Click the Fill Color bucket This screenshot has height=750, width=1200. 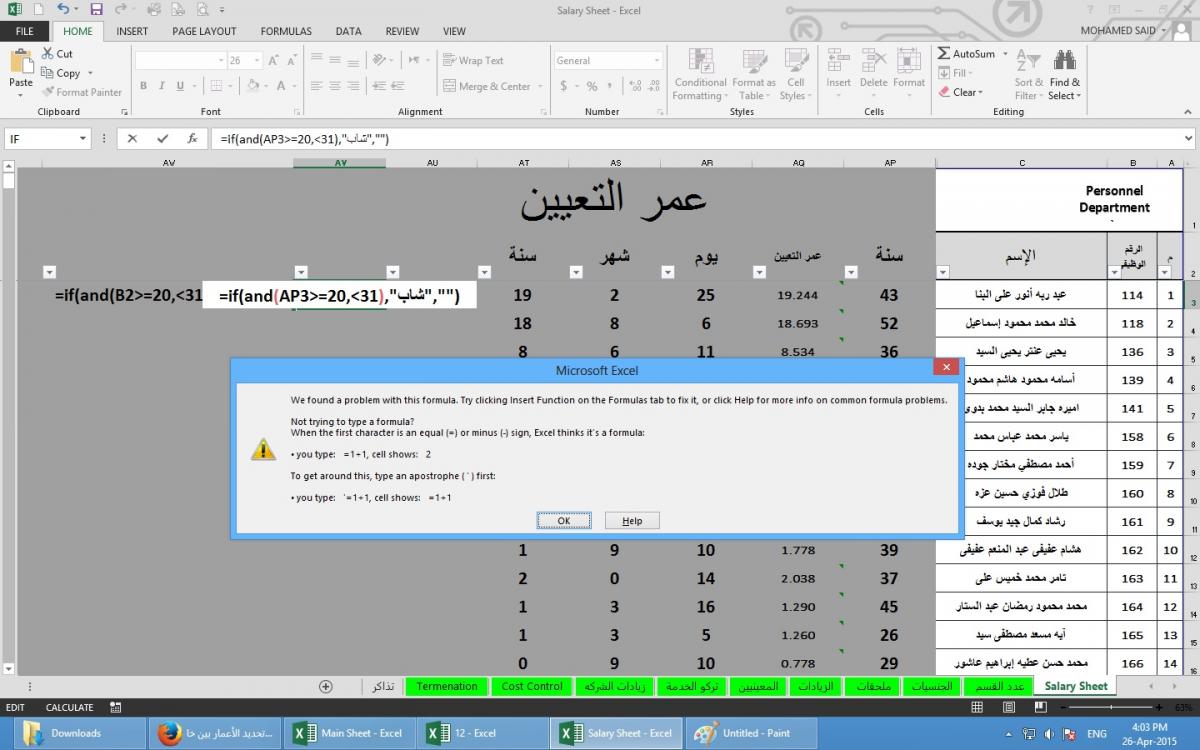255,86
